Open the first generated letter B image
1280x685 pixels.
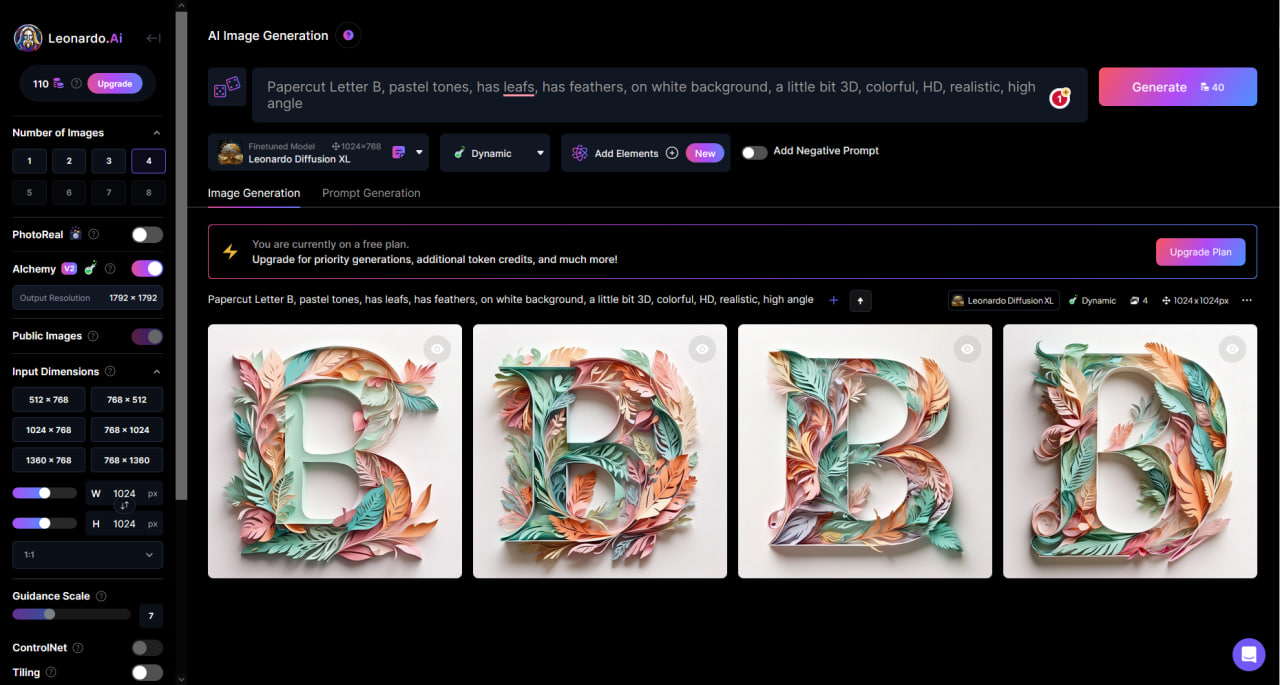334,451
